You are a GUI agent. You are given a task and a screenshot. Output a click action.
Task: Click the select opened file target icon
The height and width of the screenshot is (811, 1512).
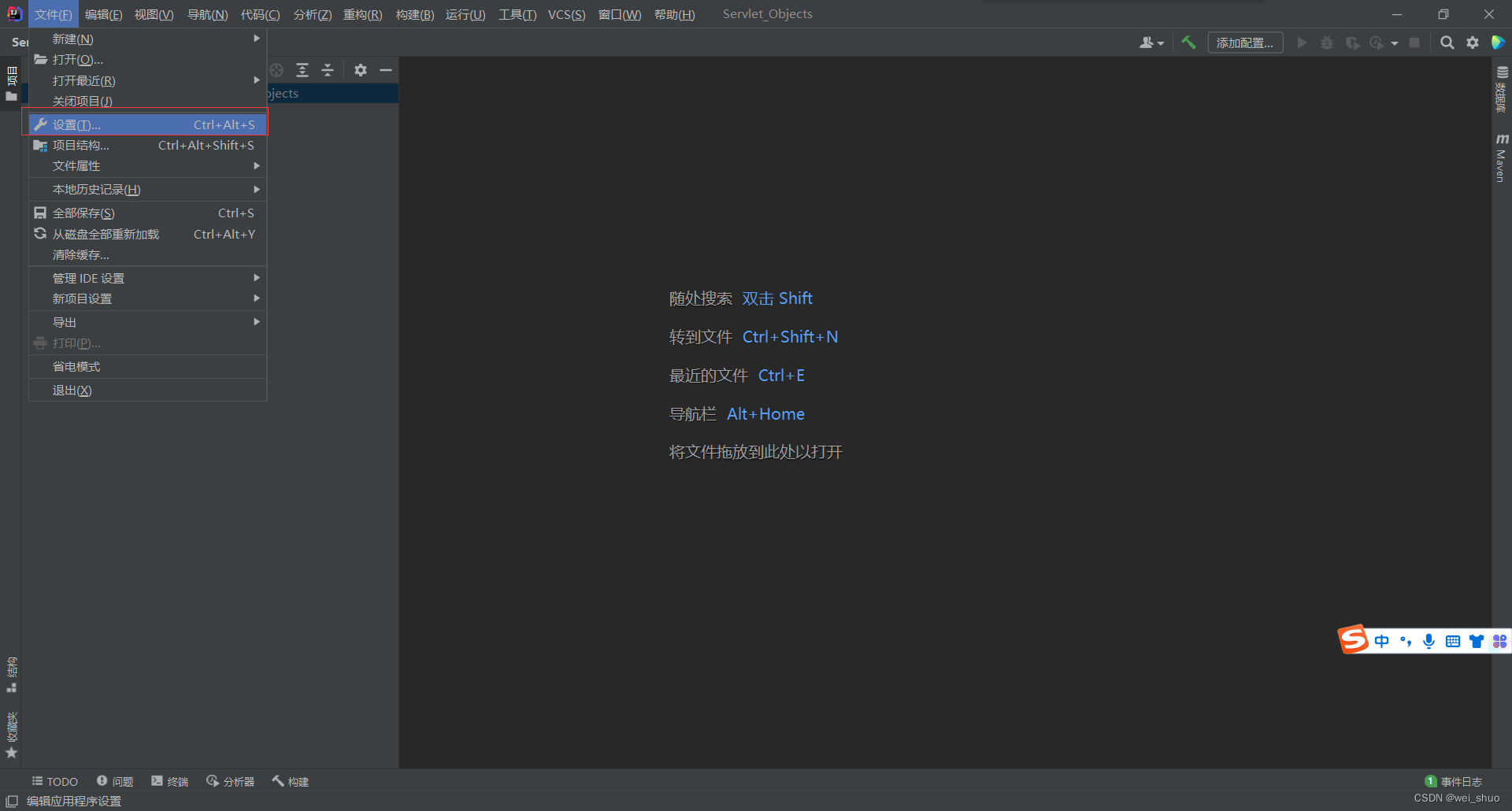[276, 70]
